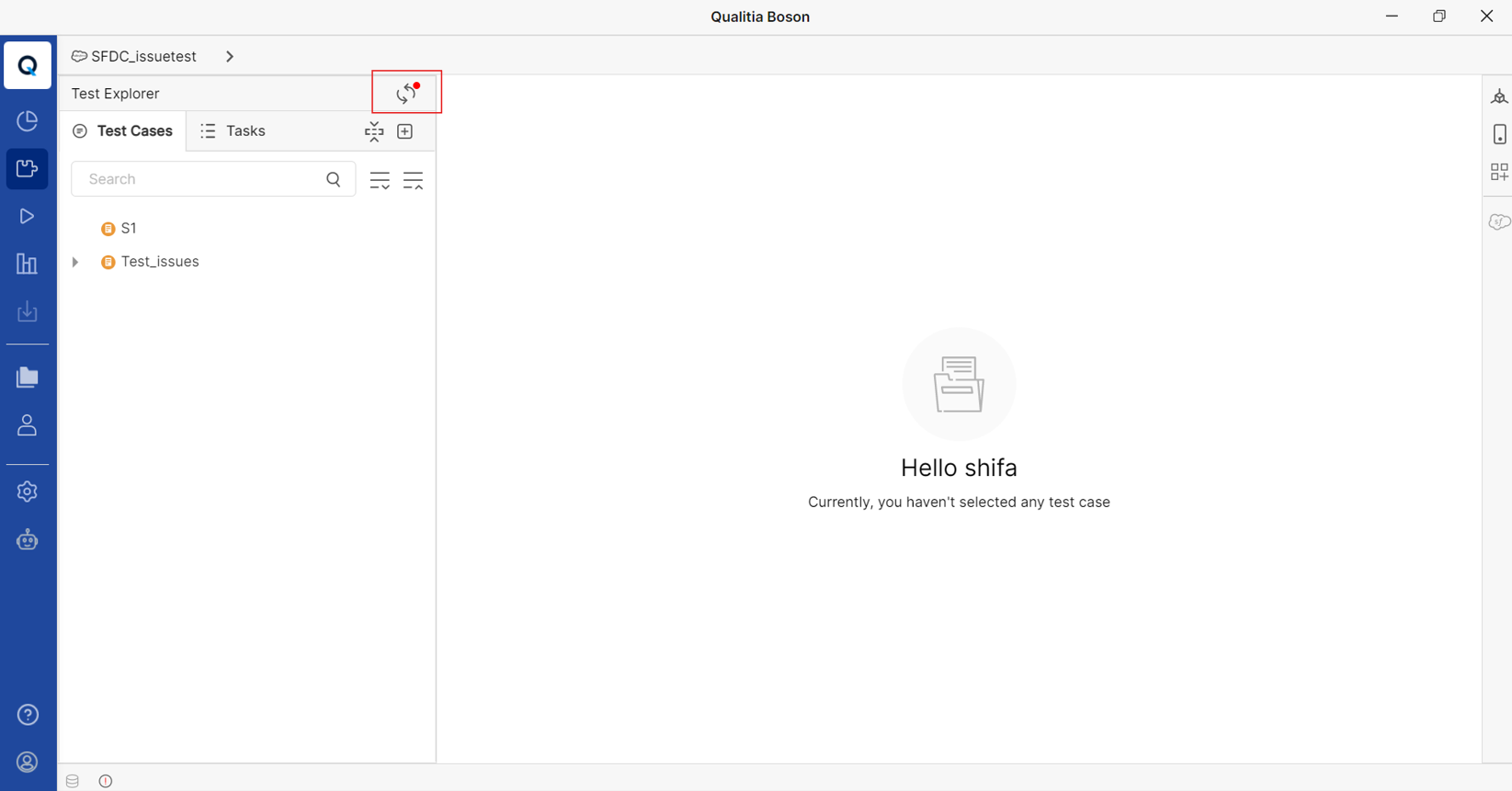This screenshot has height=791, width=1512.
Task: Open the Dashboard pie chart sidebar icon
Action: [28, 120]
